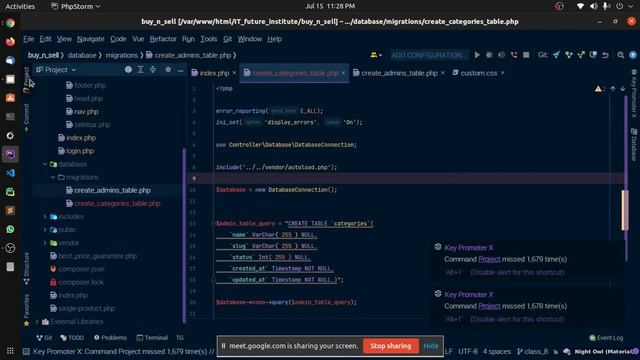640x360 pixels.
Task: Click Project link in lower Key Promoter alert
Action: point(489,306)
